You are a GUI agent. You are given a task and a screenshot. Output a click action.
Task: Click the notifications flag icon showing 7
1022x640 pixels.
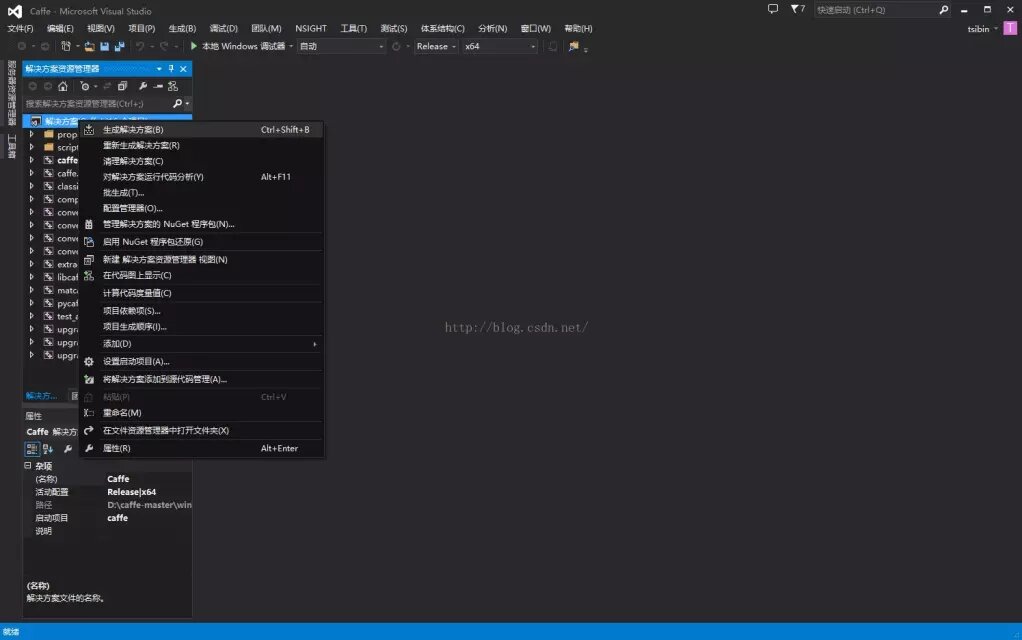[x=798, y=9]
